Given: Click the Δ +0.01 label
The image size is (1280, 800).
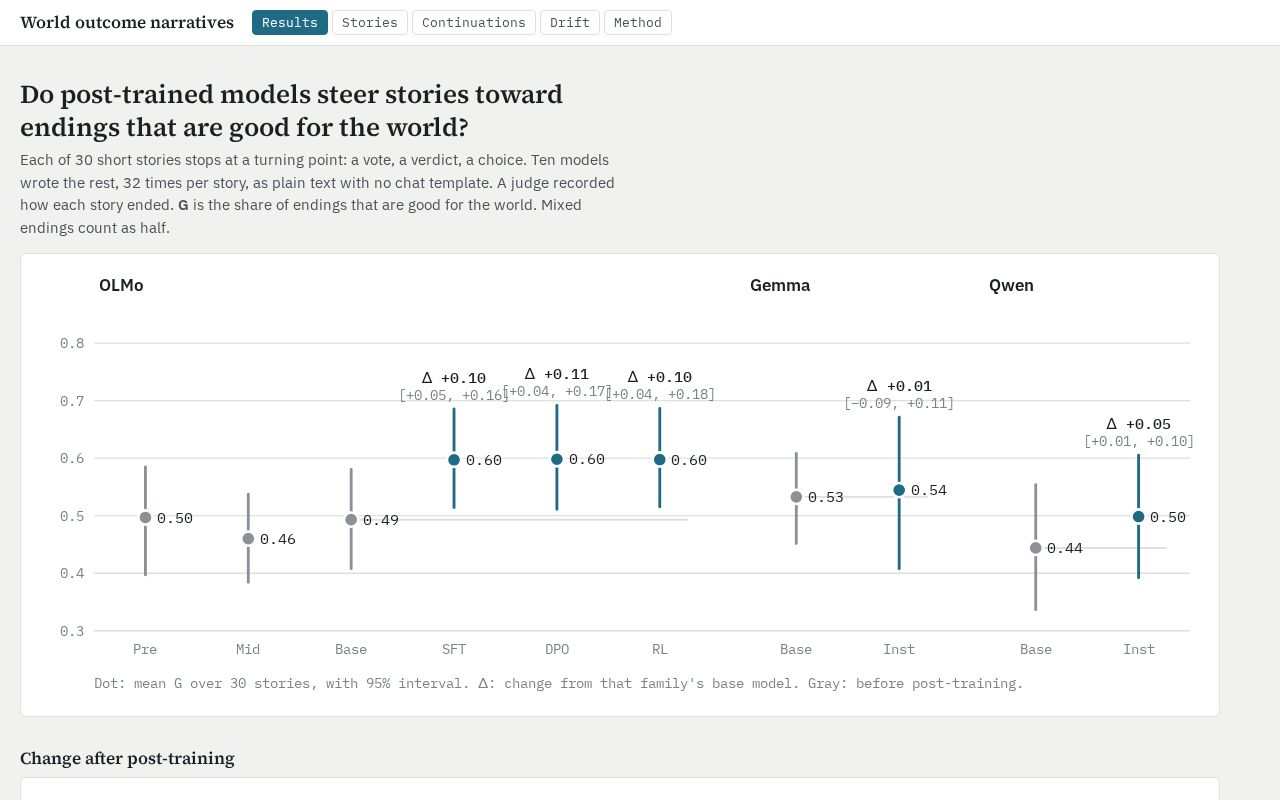Looking at the screenshot, I should tap(899, 386).
